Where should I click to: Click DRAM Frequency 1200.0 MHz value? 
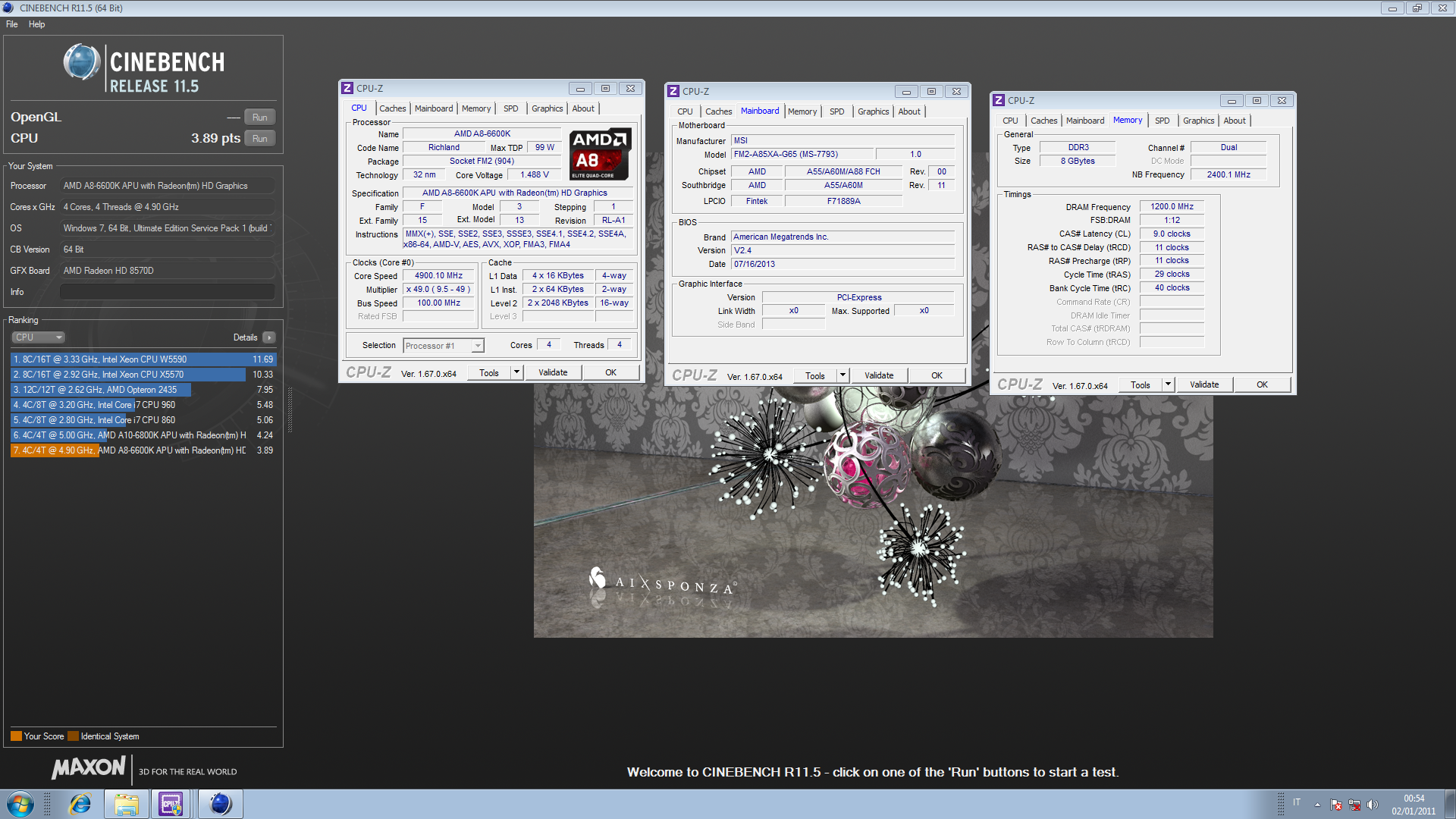(x=1172, y=206)
